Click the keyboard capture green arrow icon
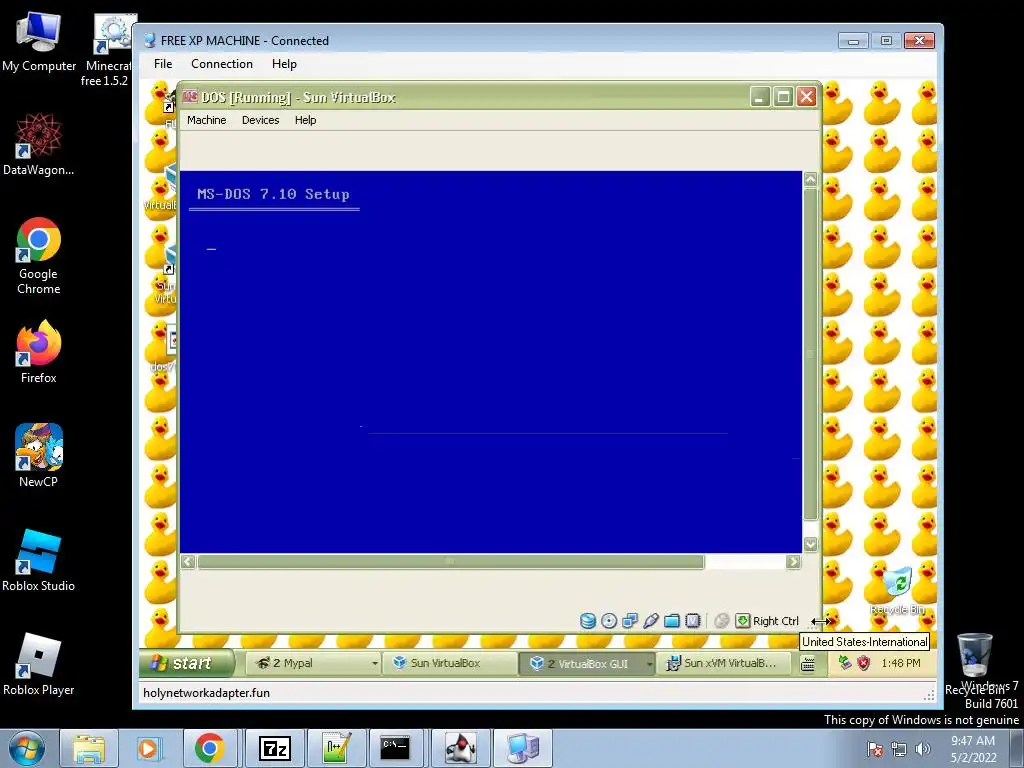Screen dimensions: 1024x768 tap(743, 621)
